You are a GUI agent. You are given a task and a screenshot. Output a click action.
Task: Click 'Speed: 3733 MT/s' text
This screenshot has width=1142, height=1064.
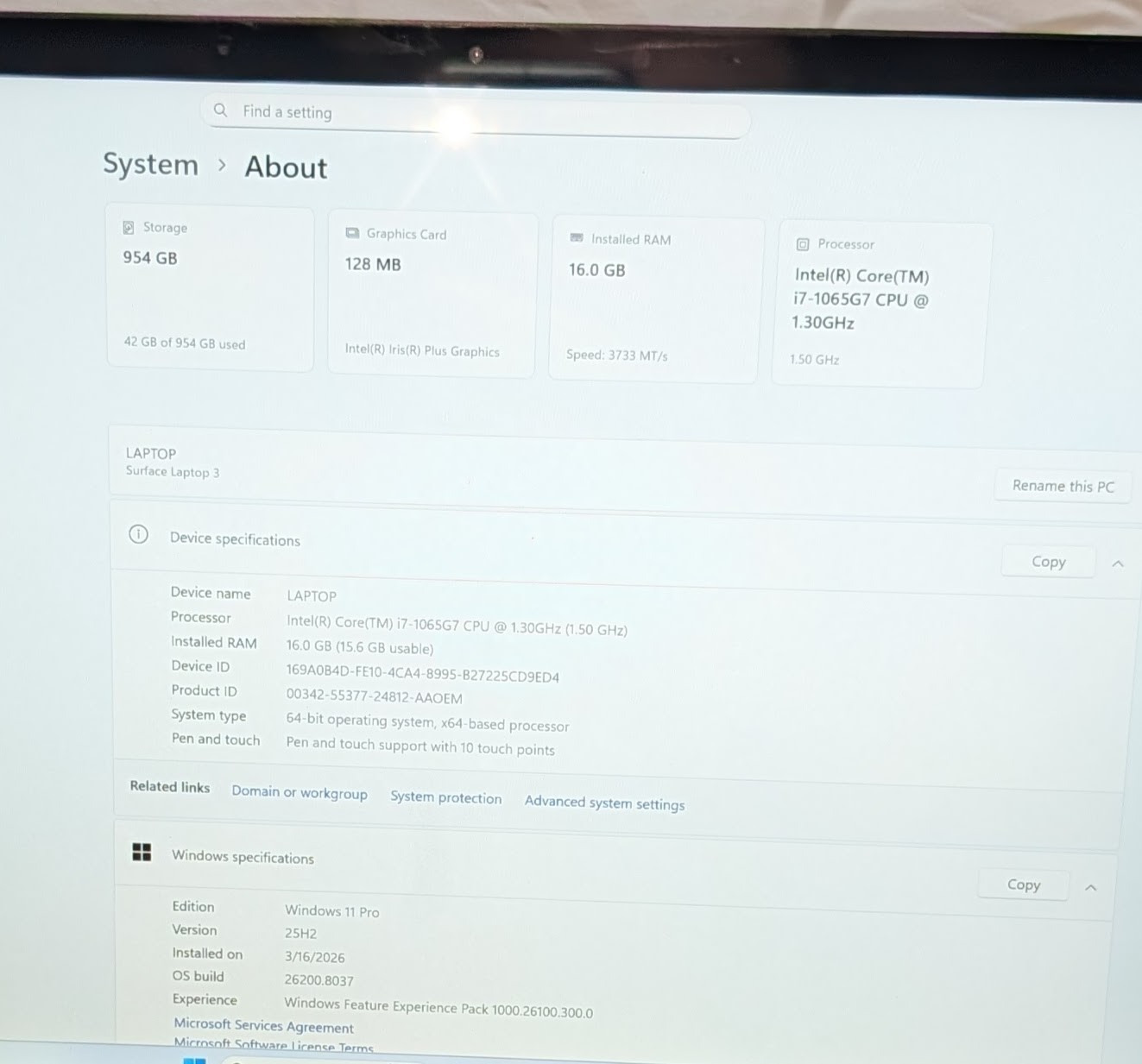pos(617,355)
